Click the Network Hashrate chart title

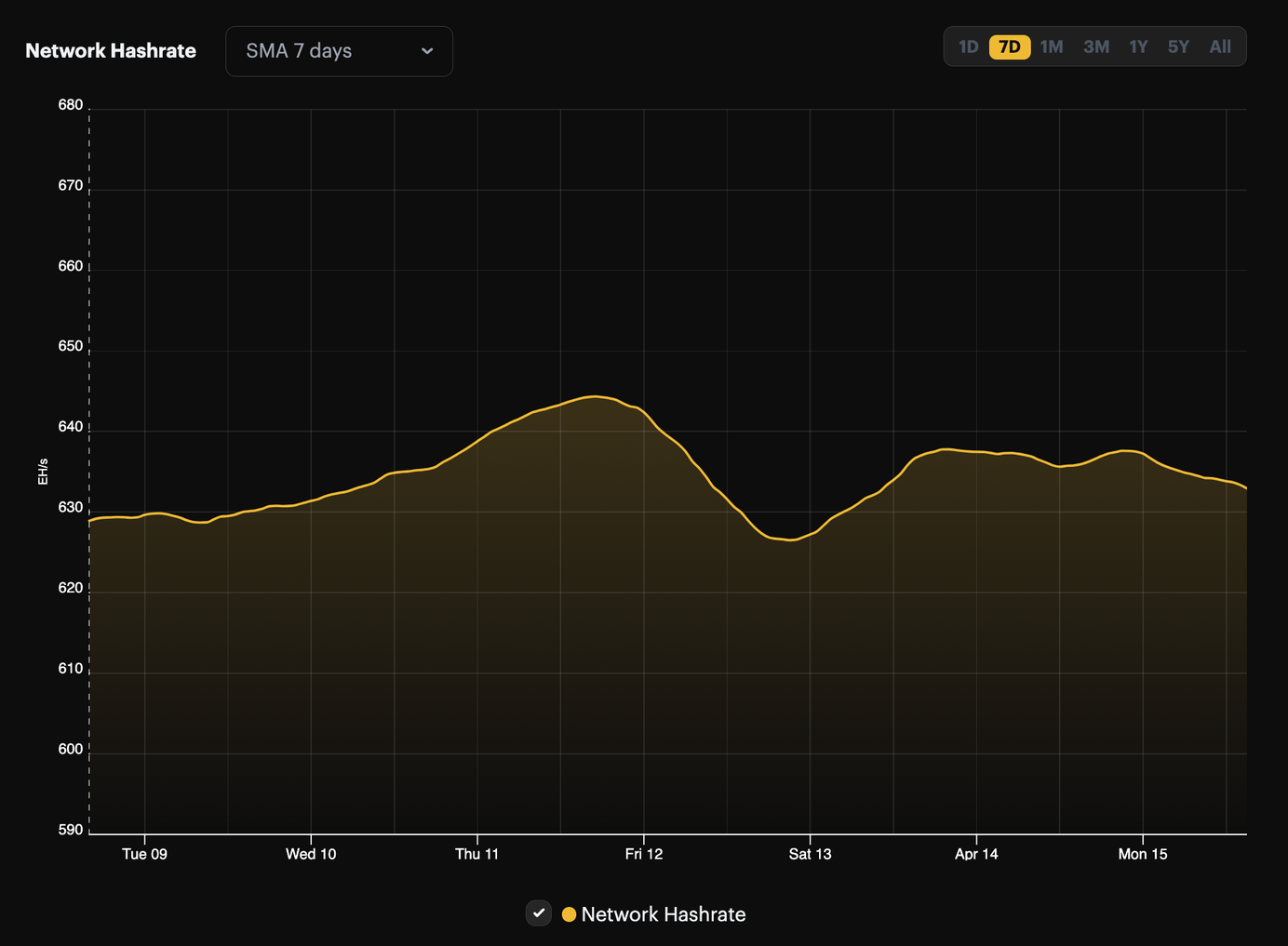(x=110, y=50)
